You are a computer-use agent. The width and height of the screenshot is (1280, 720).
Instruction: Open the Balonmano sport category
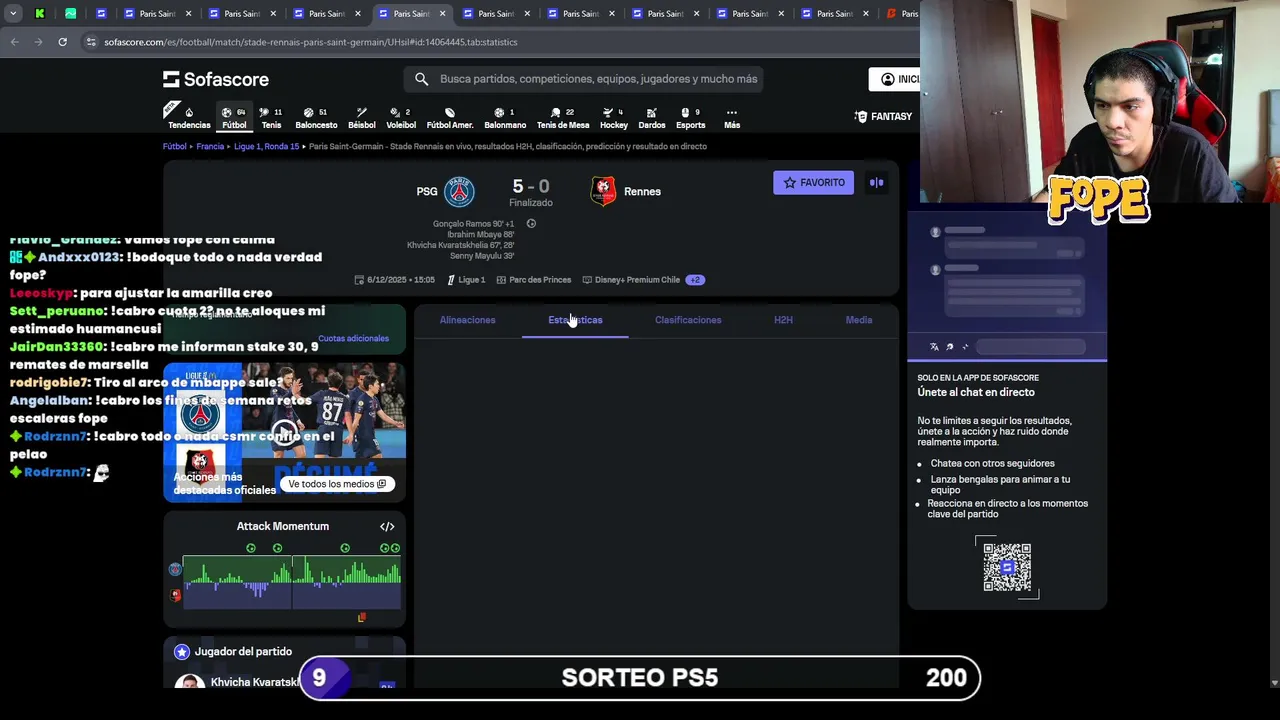click(505, 117)
